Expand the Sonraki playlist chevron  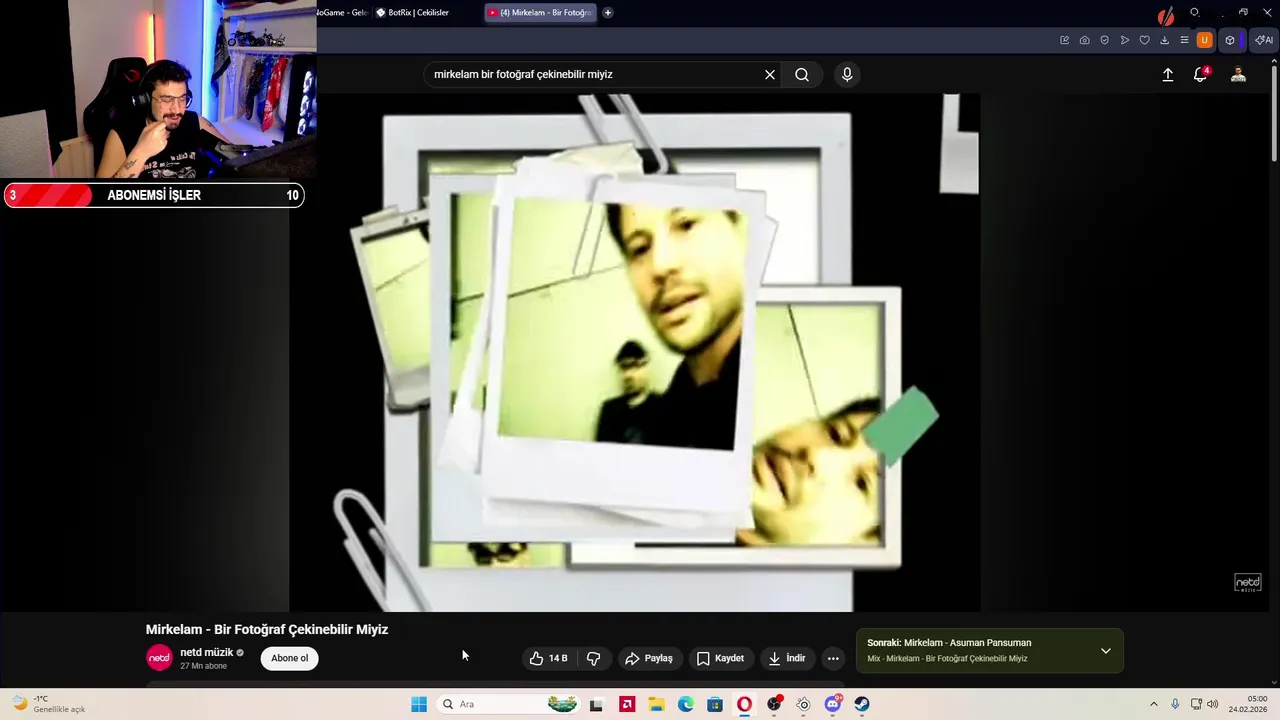(x=1105, y=651)
